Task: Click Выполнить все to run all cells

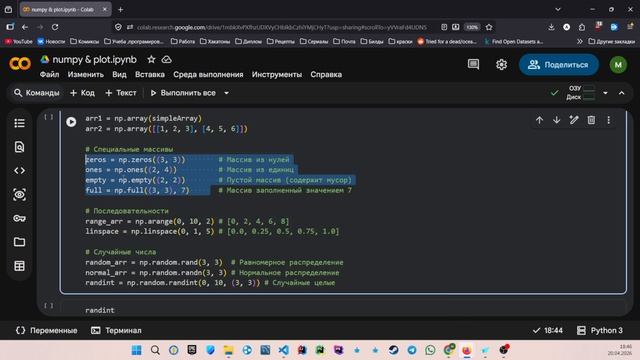Action: 183,93
